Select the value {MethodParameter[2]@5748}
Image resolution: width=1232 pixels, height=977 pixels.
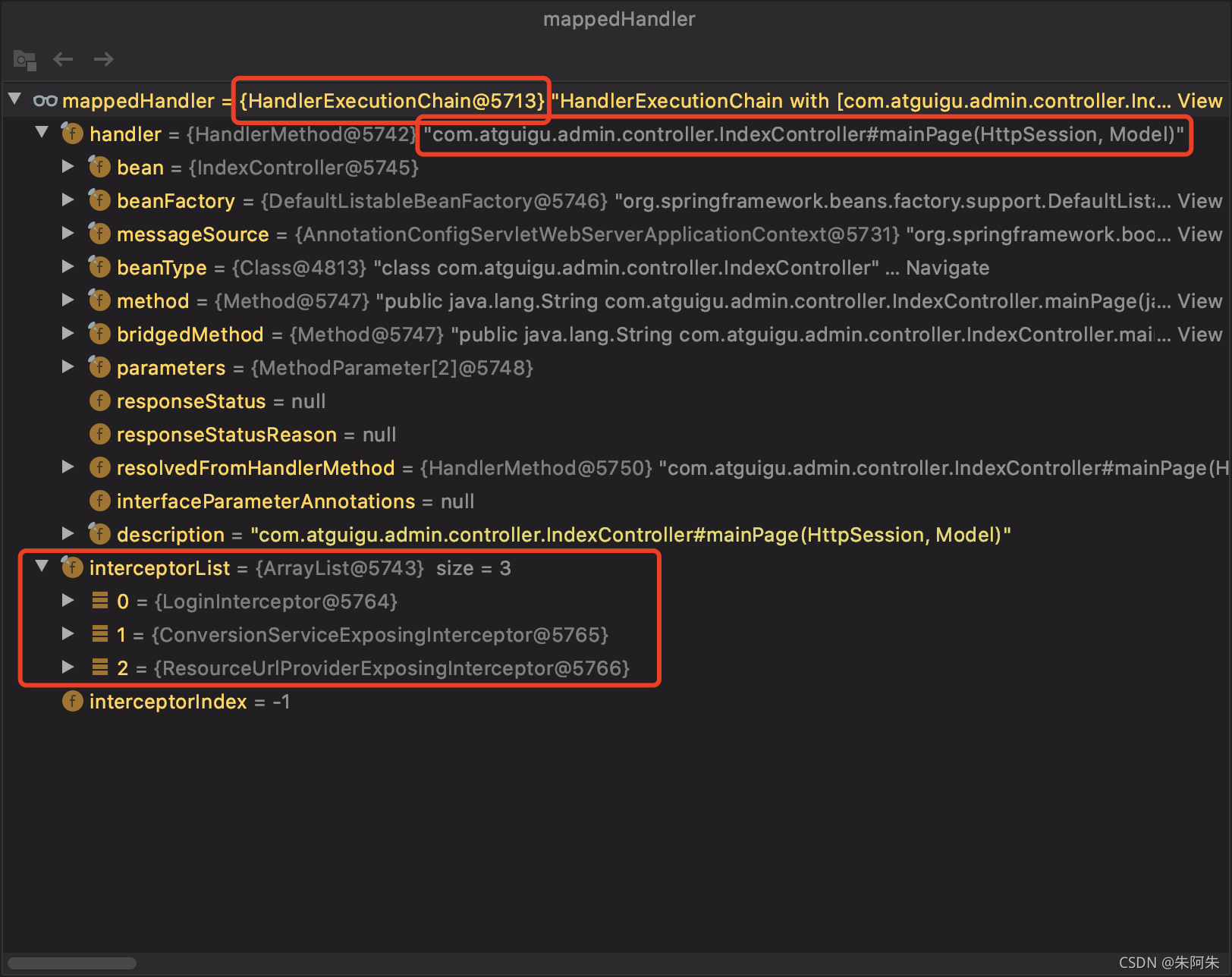tap(392, 368)
